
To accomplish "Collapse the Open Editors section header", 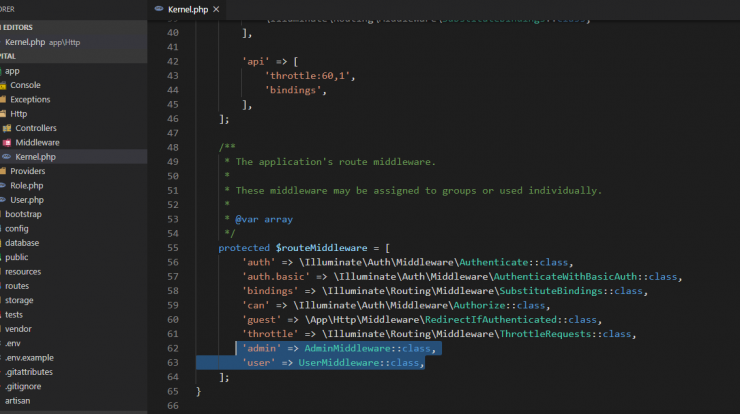I will pos(73,27).
